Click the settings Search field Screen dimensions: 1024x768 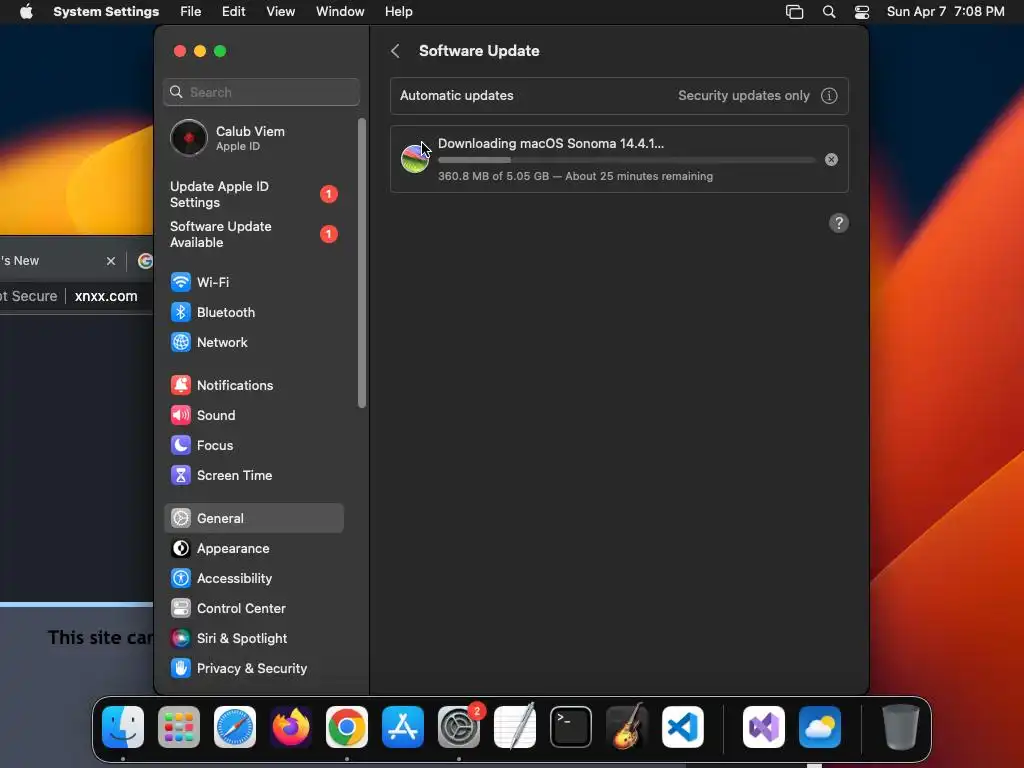pos(261,92)
